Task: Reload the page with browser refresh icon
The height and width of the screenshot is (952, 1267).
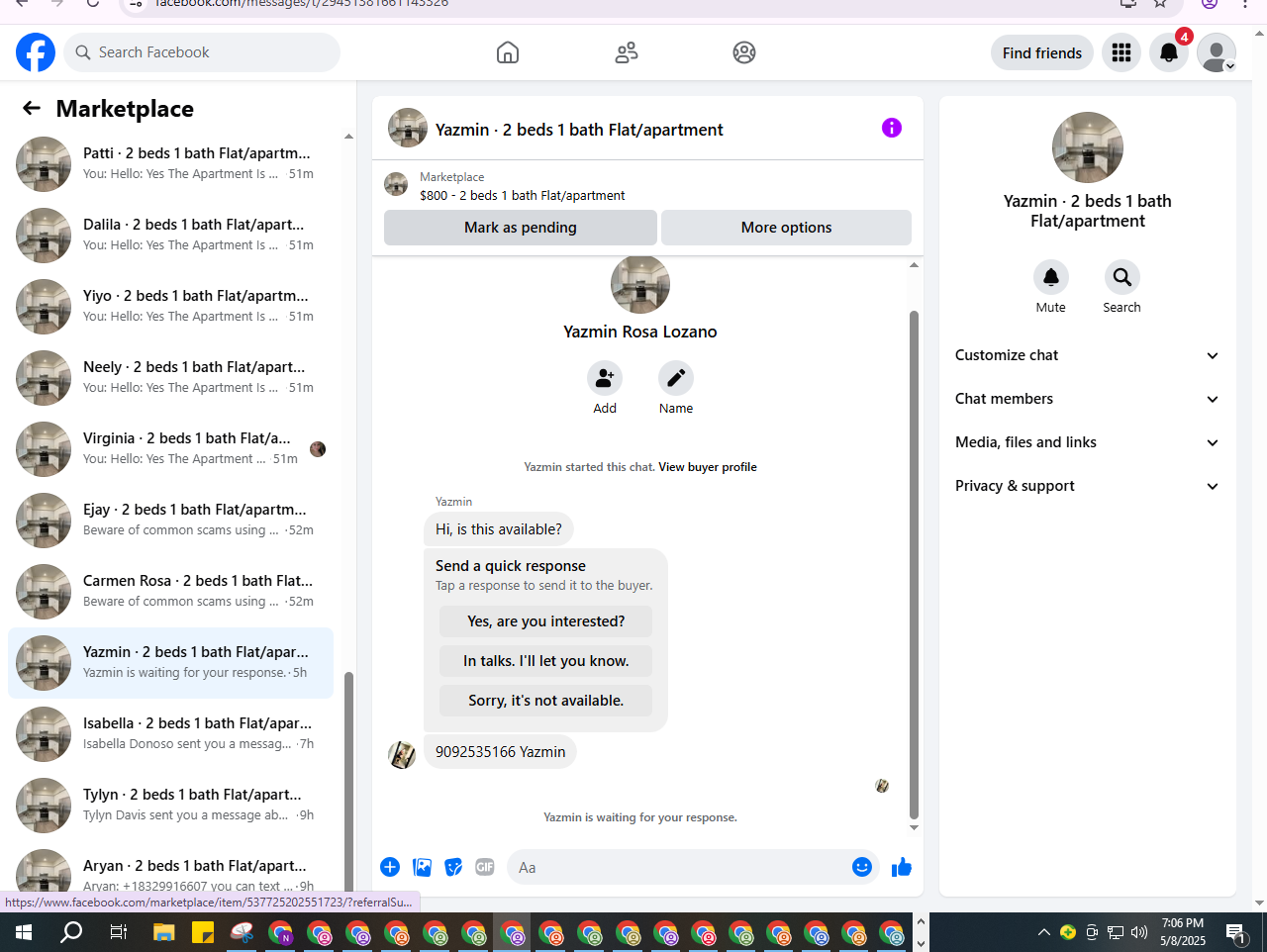Action: click(93, 3)
